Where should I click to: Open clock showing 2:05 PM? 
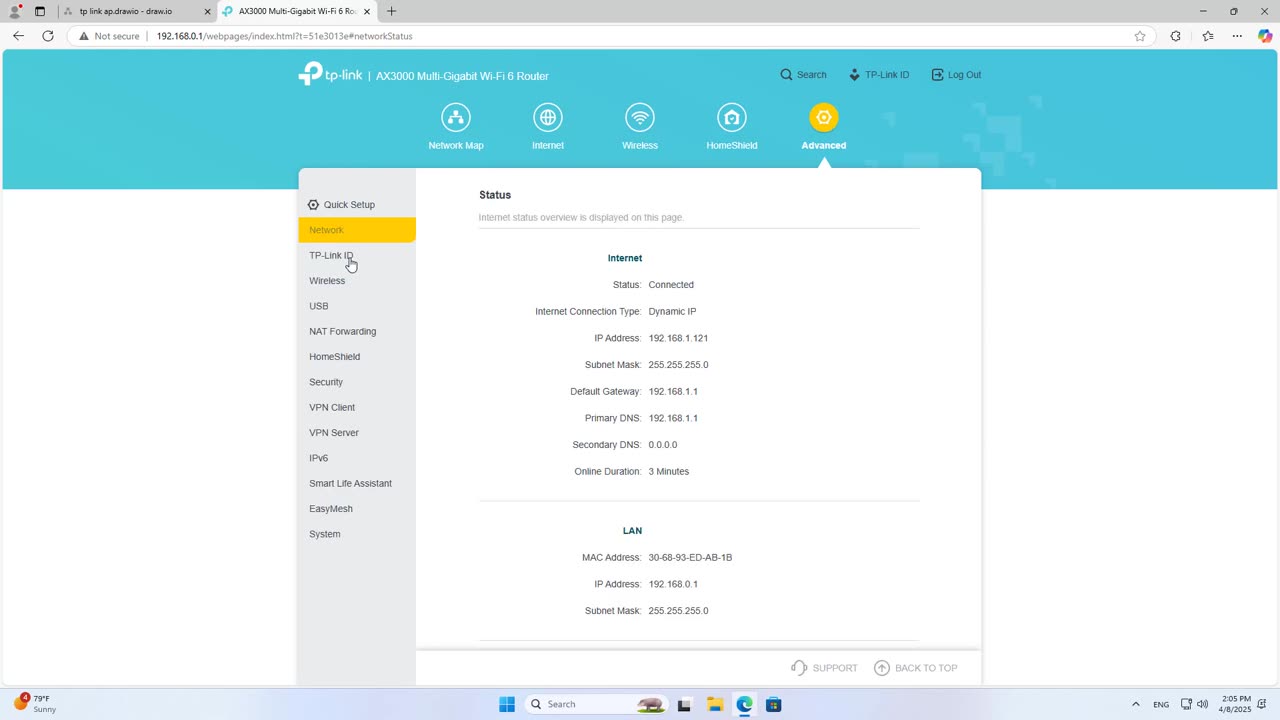tap(1236, 704)
